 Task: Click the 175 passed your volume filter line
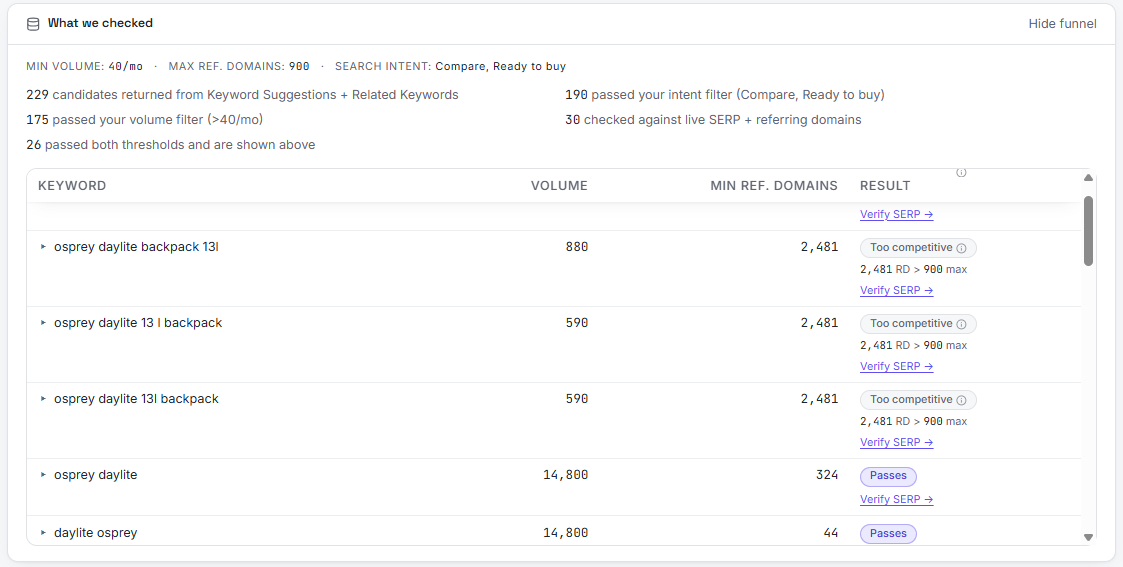[145, 120]
